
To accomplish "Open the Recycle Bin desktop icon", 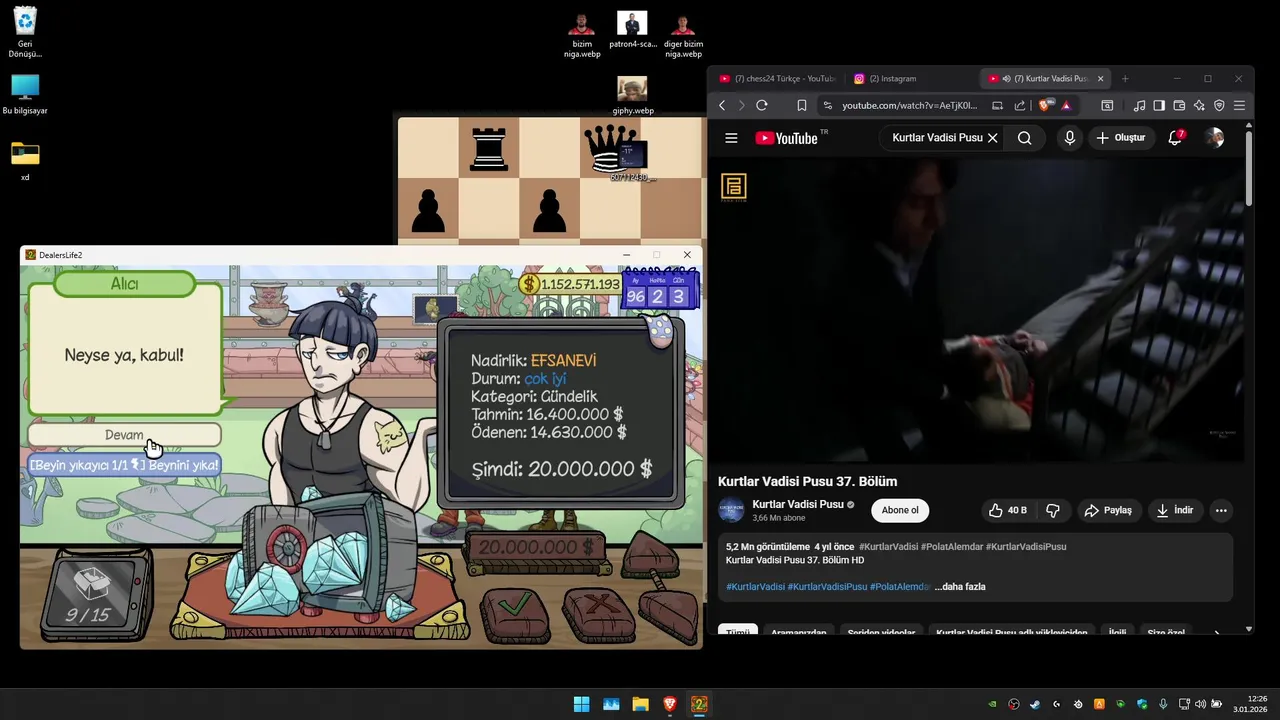I will coord(25,32).
